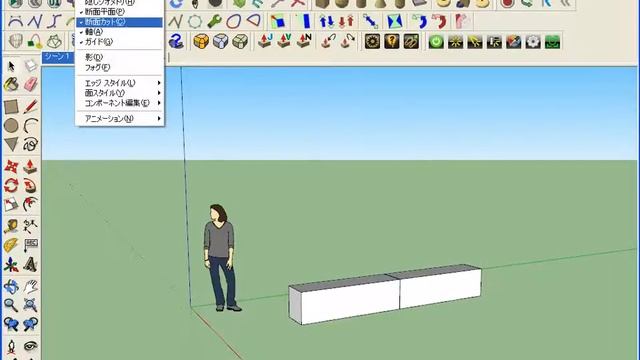Activate the Move tool with red arrows
The image size is (640, 360).
click(x=11, y=167)
